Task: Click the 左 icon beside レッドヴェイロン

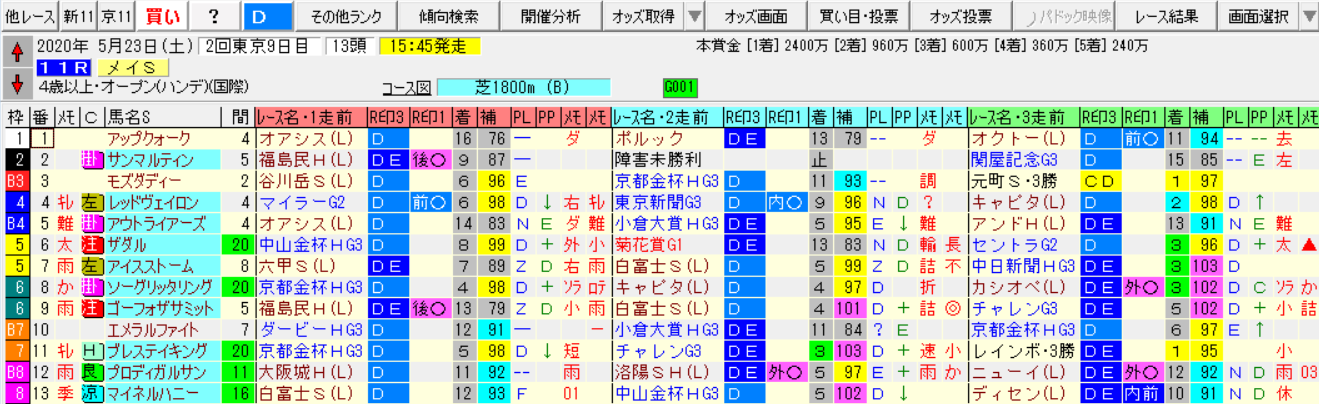Action: 91,202
